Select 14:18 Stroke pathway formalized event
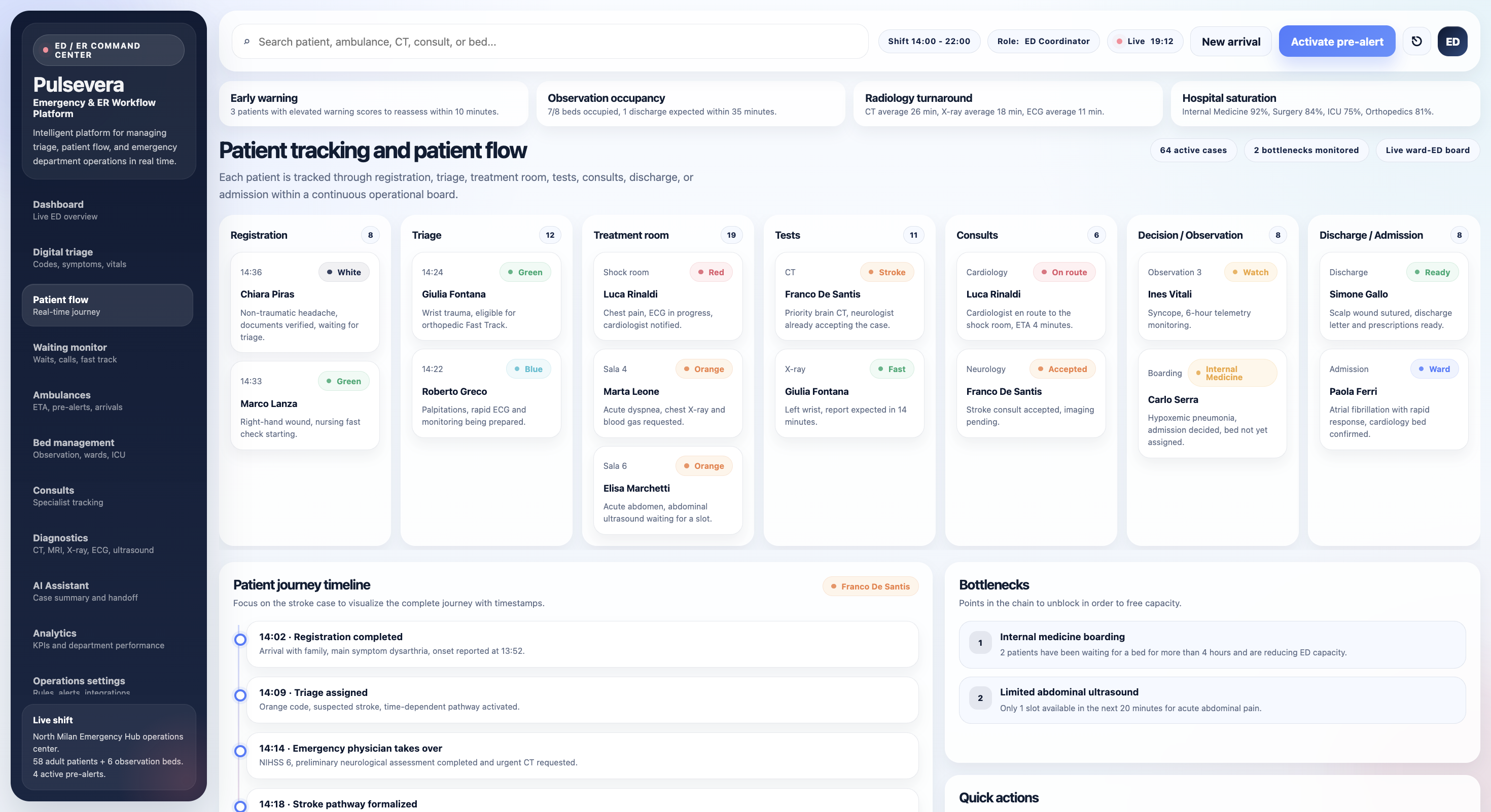1491x812 pixels. point(582,801)
